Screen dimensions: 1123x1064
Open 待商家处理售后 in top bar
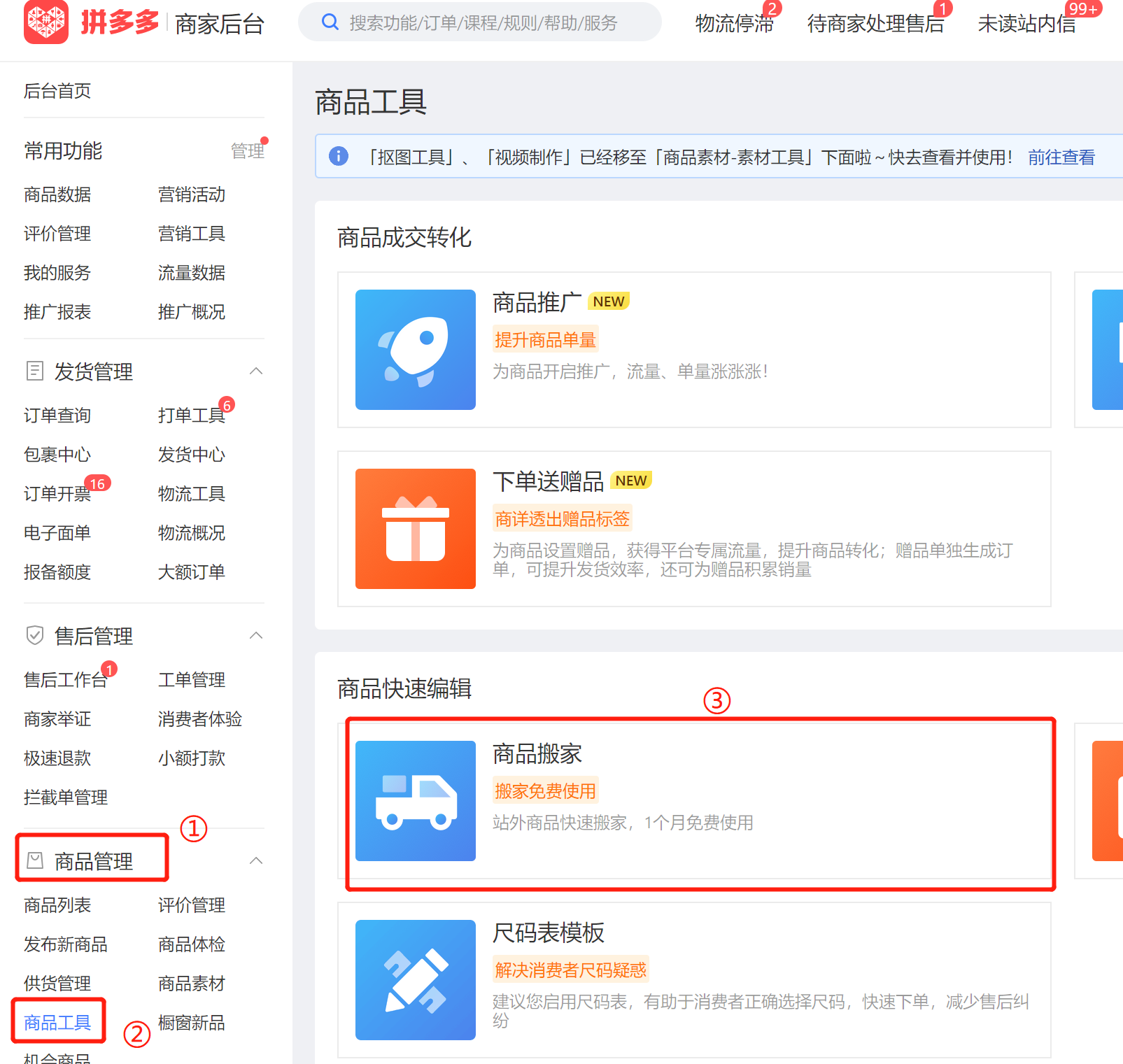point(875,24)
